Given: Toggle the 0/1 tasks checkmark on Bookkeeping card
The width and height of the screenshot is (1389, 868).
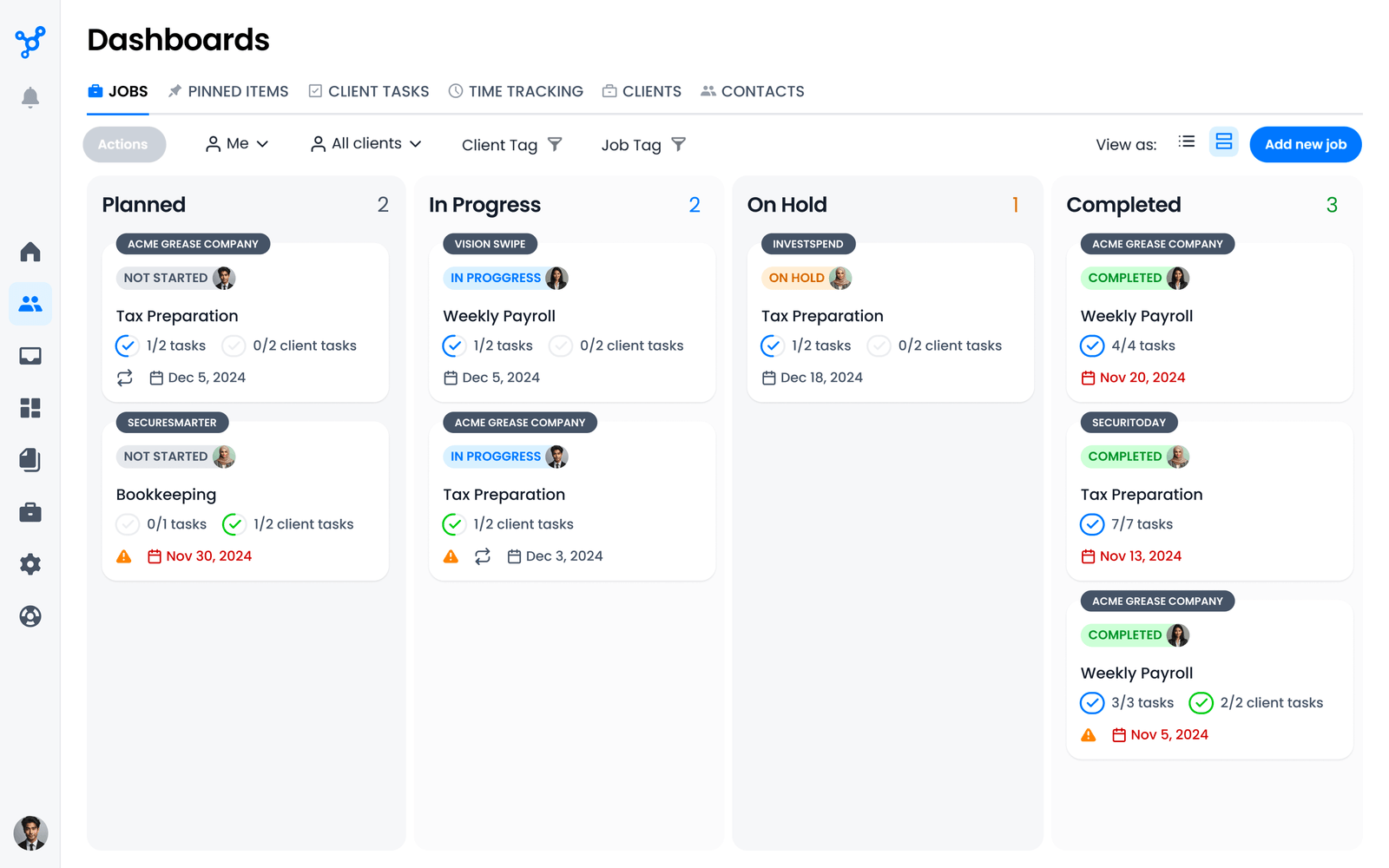Looking at the screenshot, I should point(127,523).
